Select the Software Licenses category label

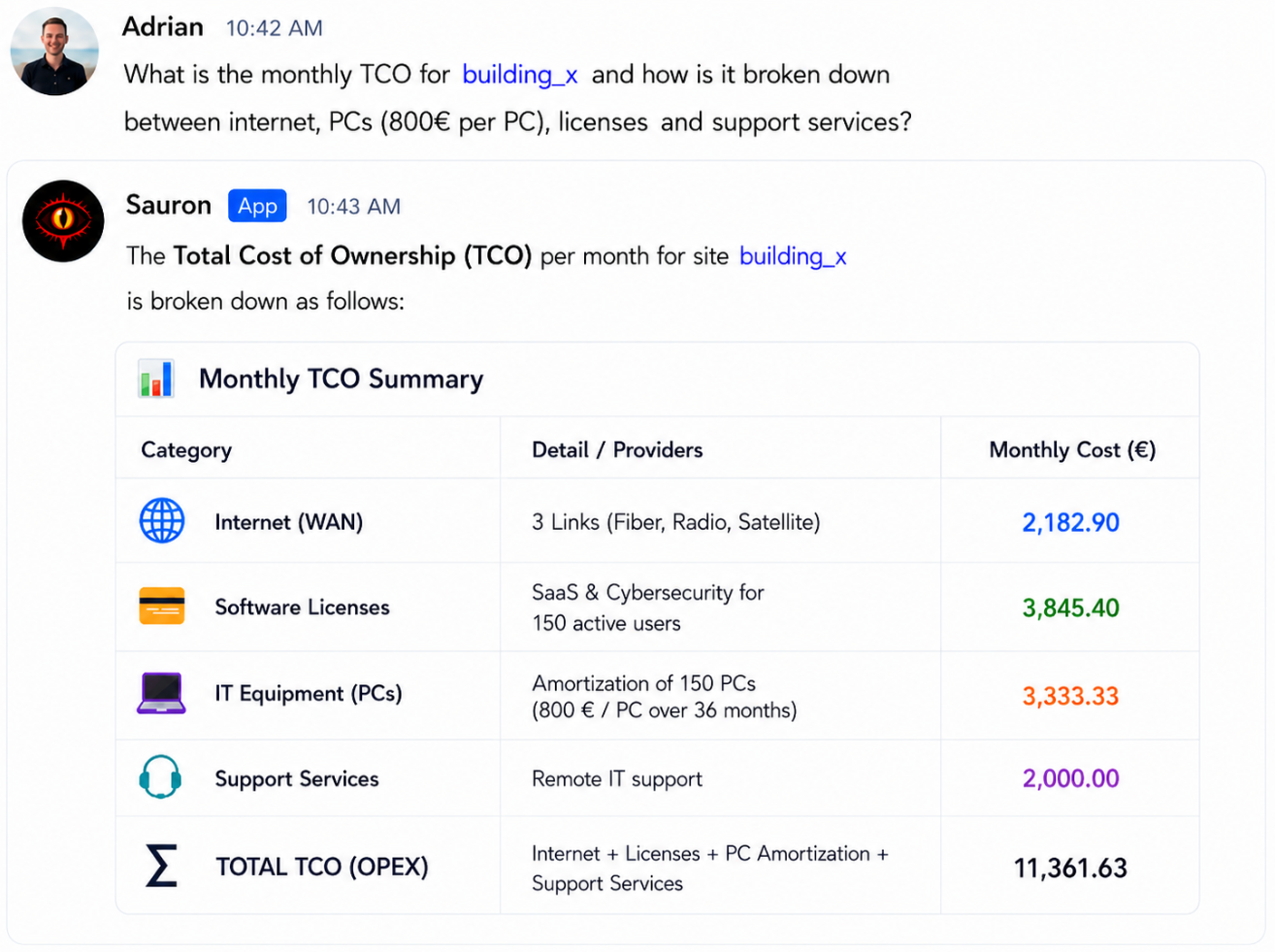[x=303, y=607]
